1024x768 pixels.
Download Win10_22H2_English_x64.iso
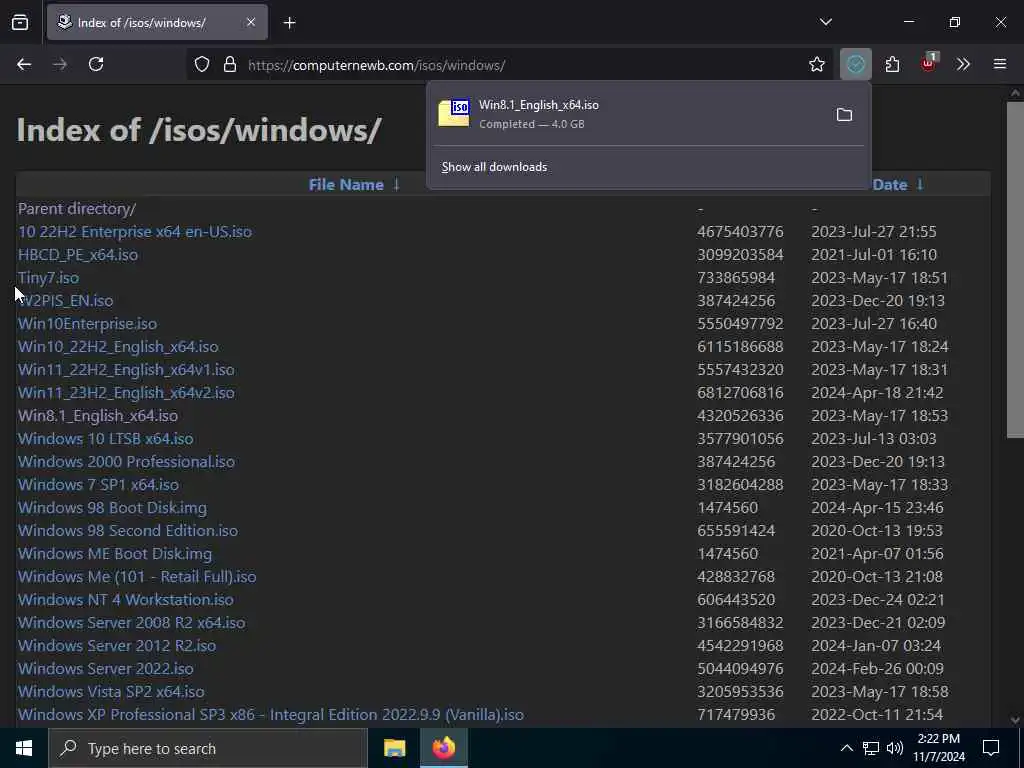click(118, 347)
